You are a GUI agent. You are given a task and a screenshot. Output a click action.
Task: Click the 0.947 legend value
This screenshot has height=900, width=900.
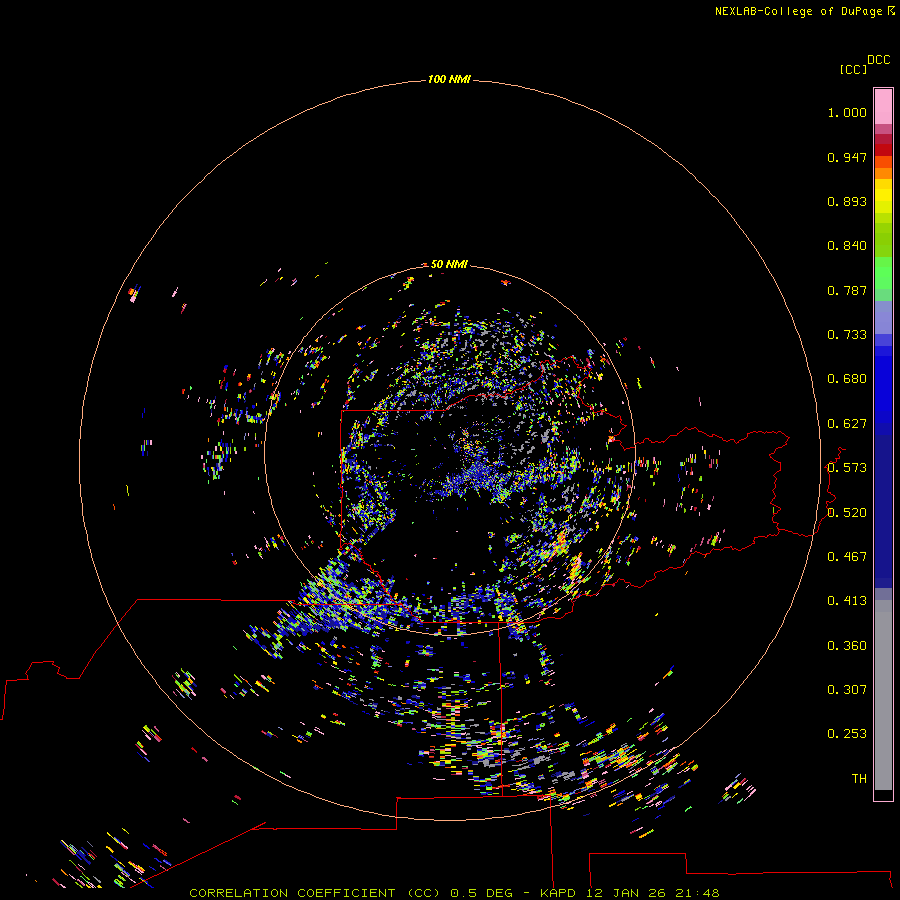[847, 157]
